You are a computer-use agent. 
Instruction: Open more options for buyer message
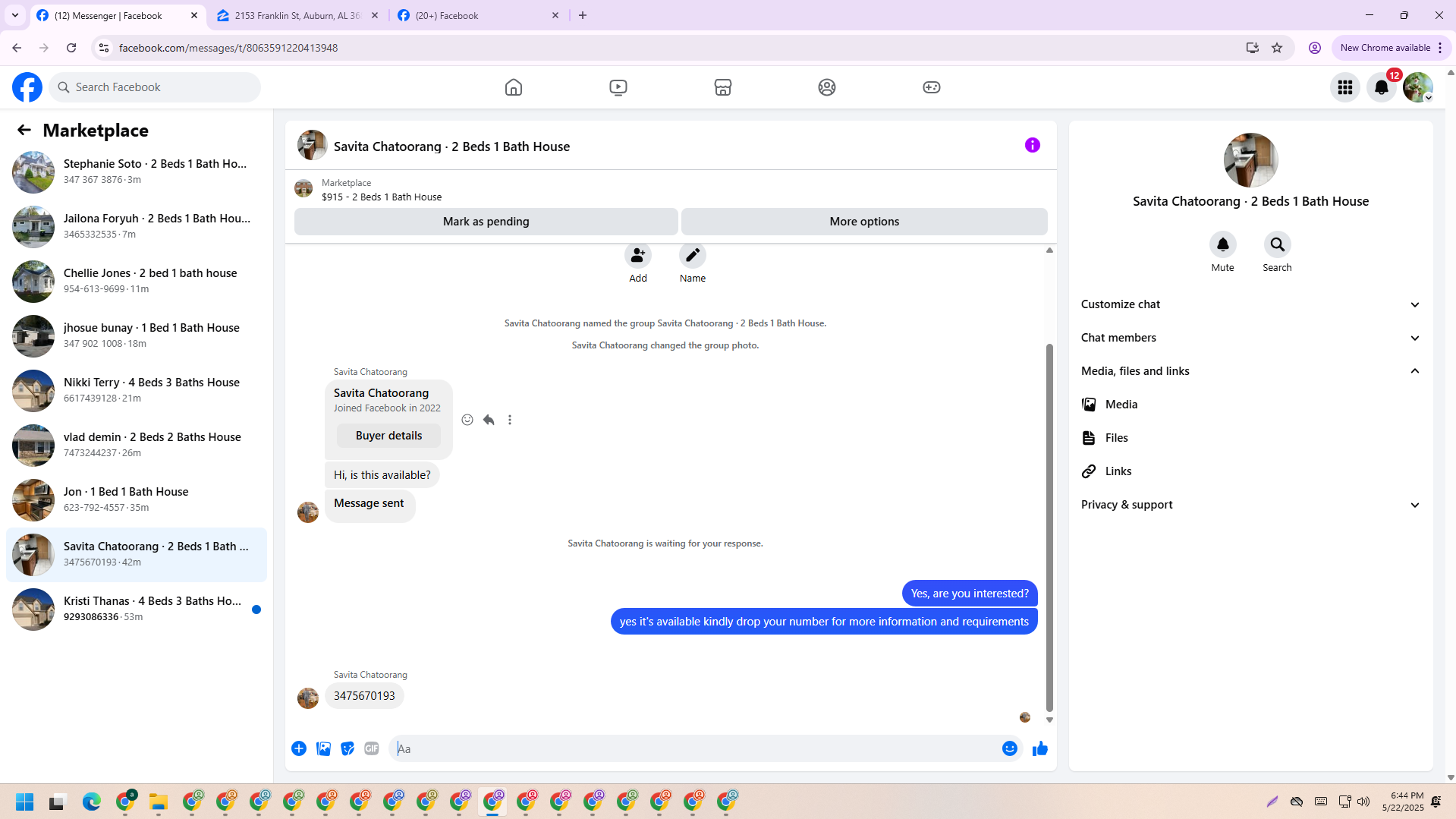510,420
